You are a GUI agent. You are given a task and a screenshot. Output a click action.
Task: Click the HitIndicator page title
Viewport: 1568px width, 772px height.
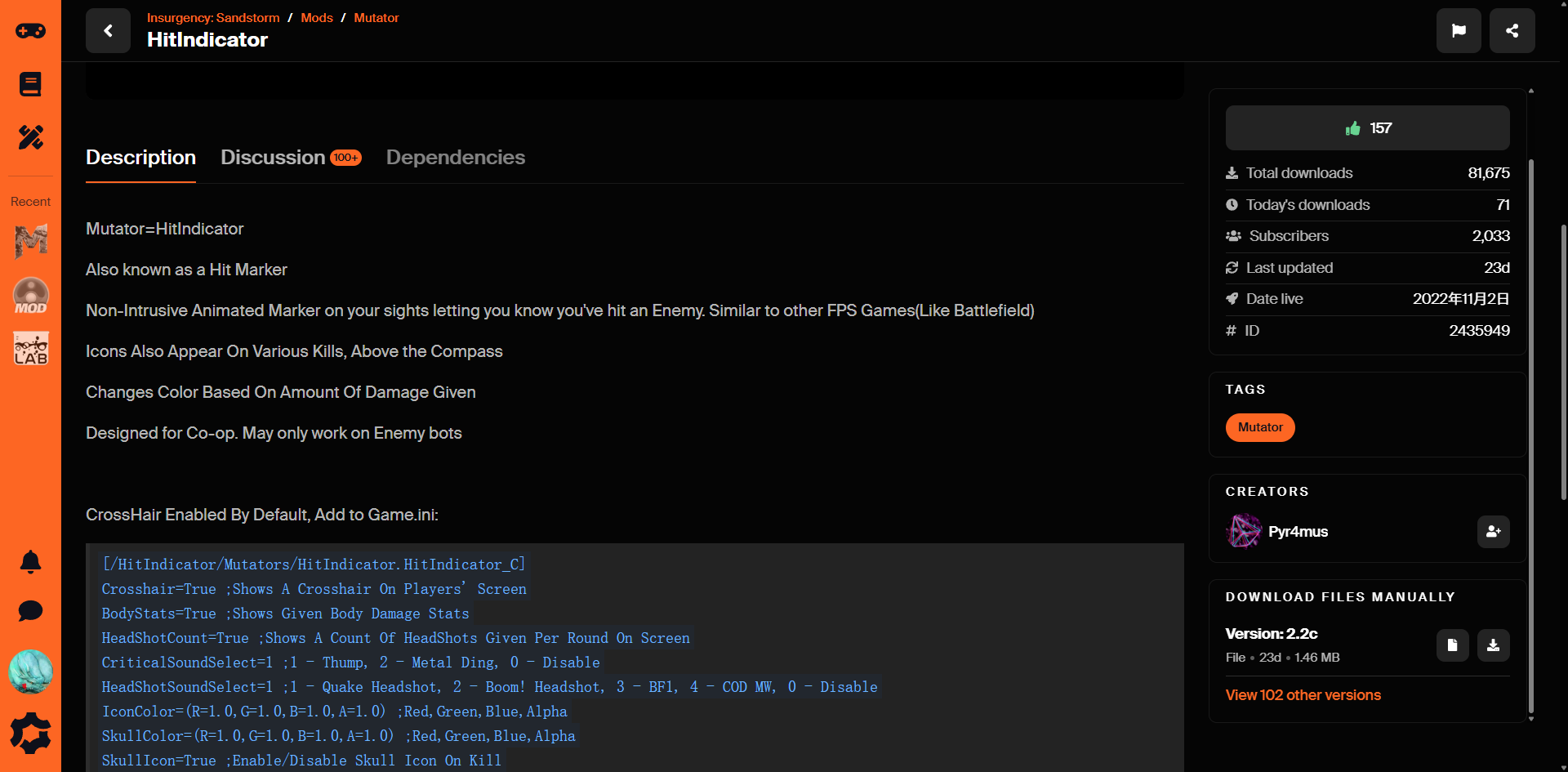207,40
